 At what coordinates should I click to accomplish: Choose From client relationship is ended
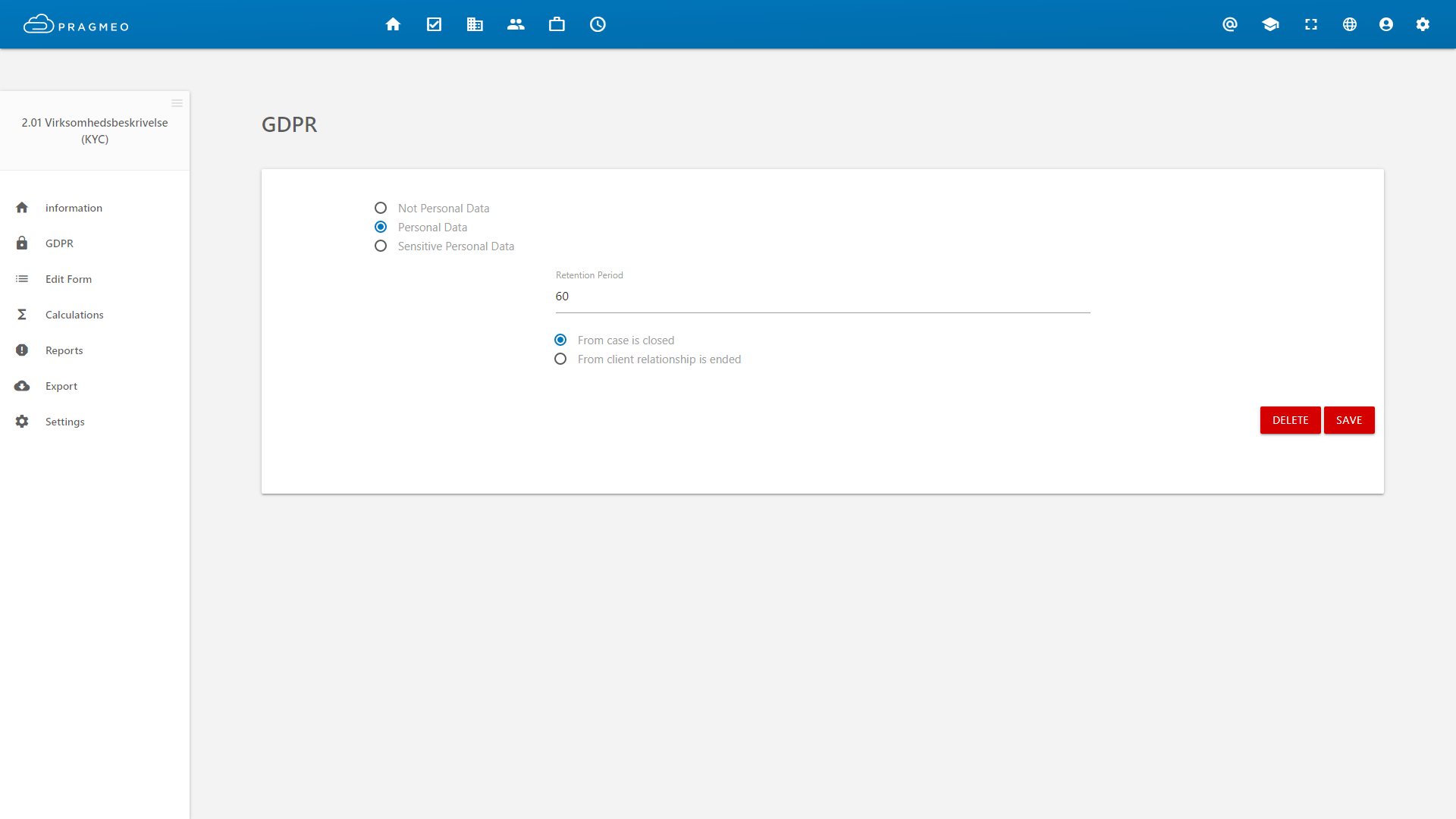coord(560,359)
